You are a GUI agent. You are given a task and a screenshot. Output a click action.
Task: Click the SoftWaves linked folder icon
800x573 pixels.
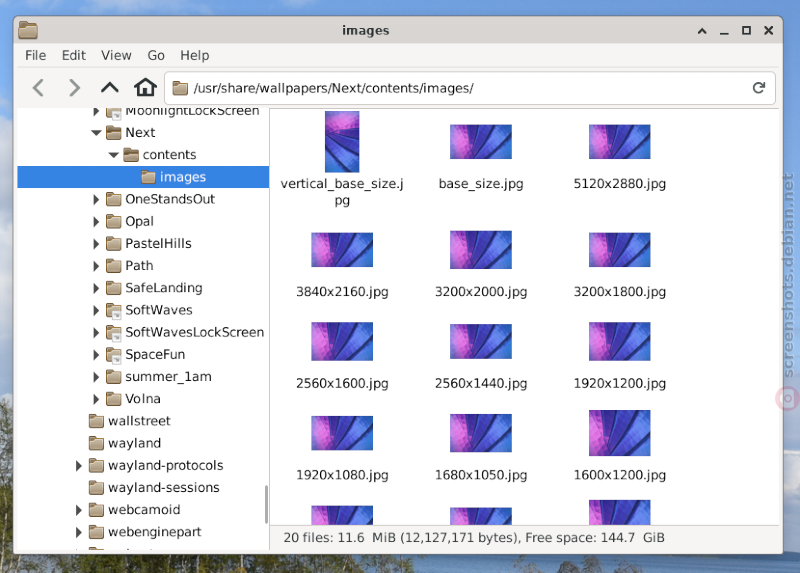(113, 310)
